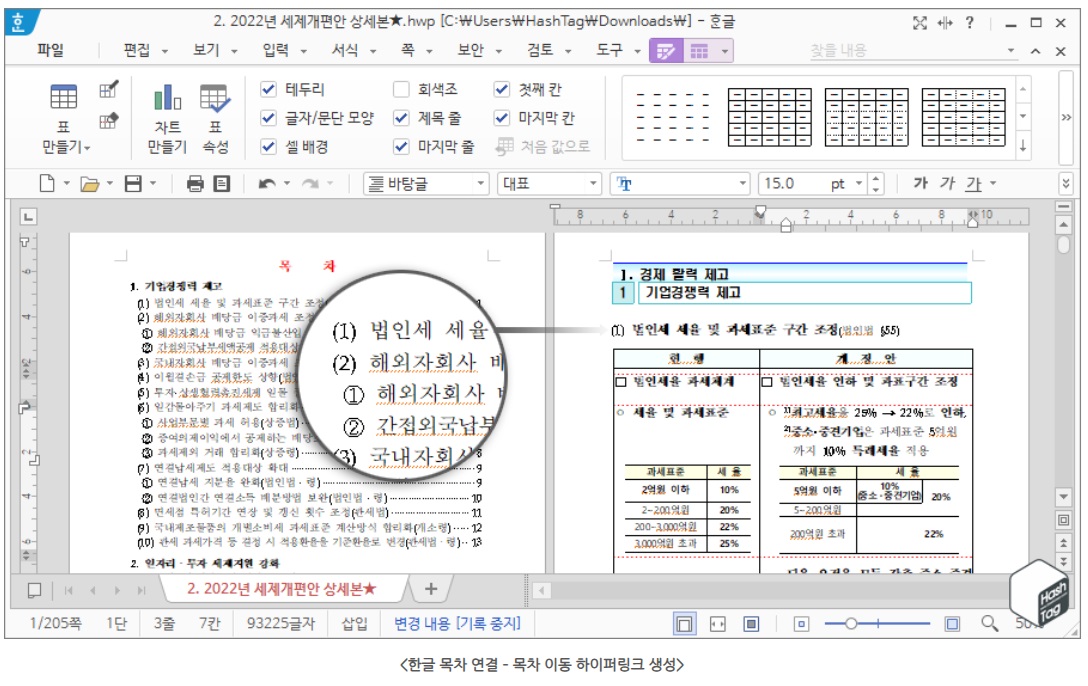Apply underline with the underlined 가 button
Image resolution: width=1088 pixels, height=686 pixels.
(974, 183)
